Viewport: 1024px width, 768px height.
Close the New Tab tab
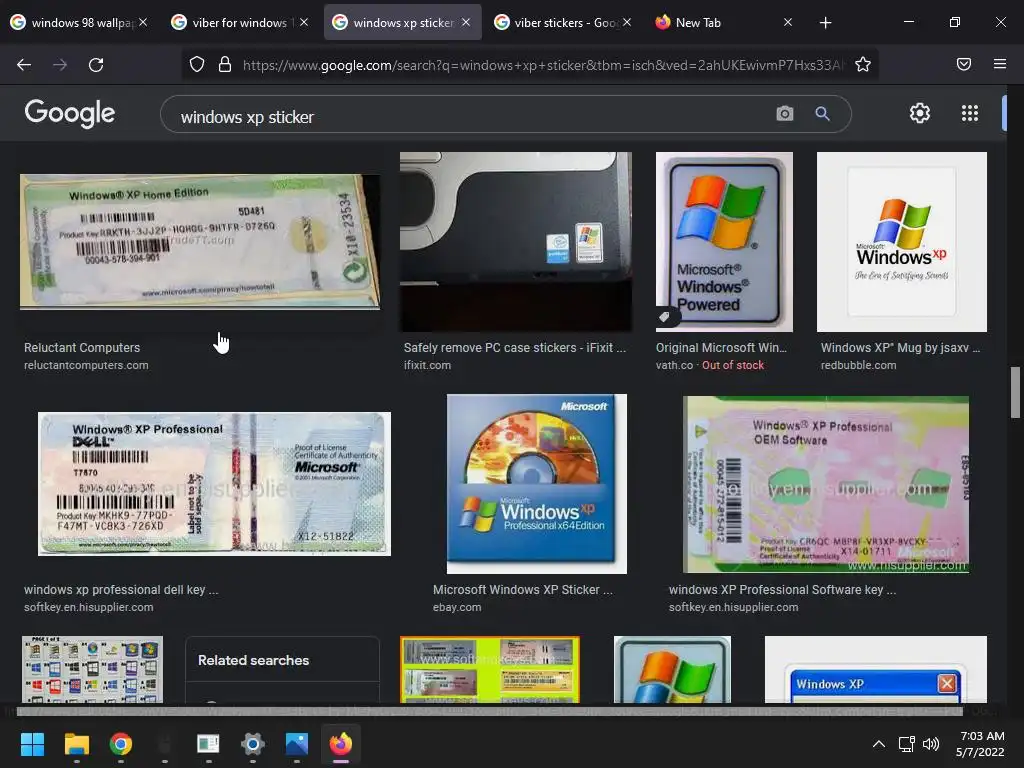point(788,22)
